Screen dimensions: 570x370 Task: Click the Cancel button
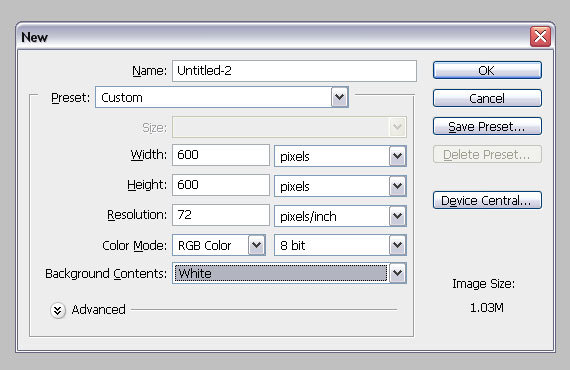[487, 98]
